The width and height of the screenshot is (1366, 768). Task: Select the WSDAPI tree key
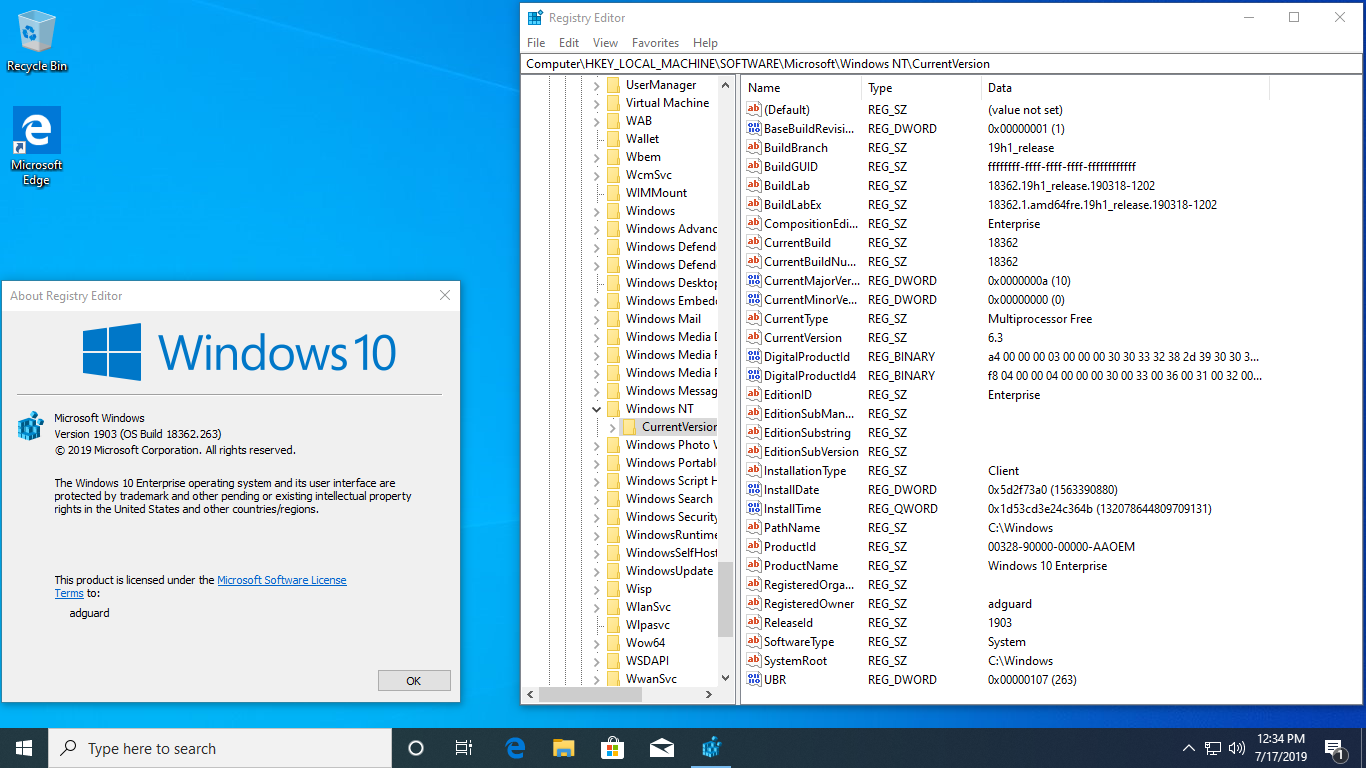[x=647, y=661]
